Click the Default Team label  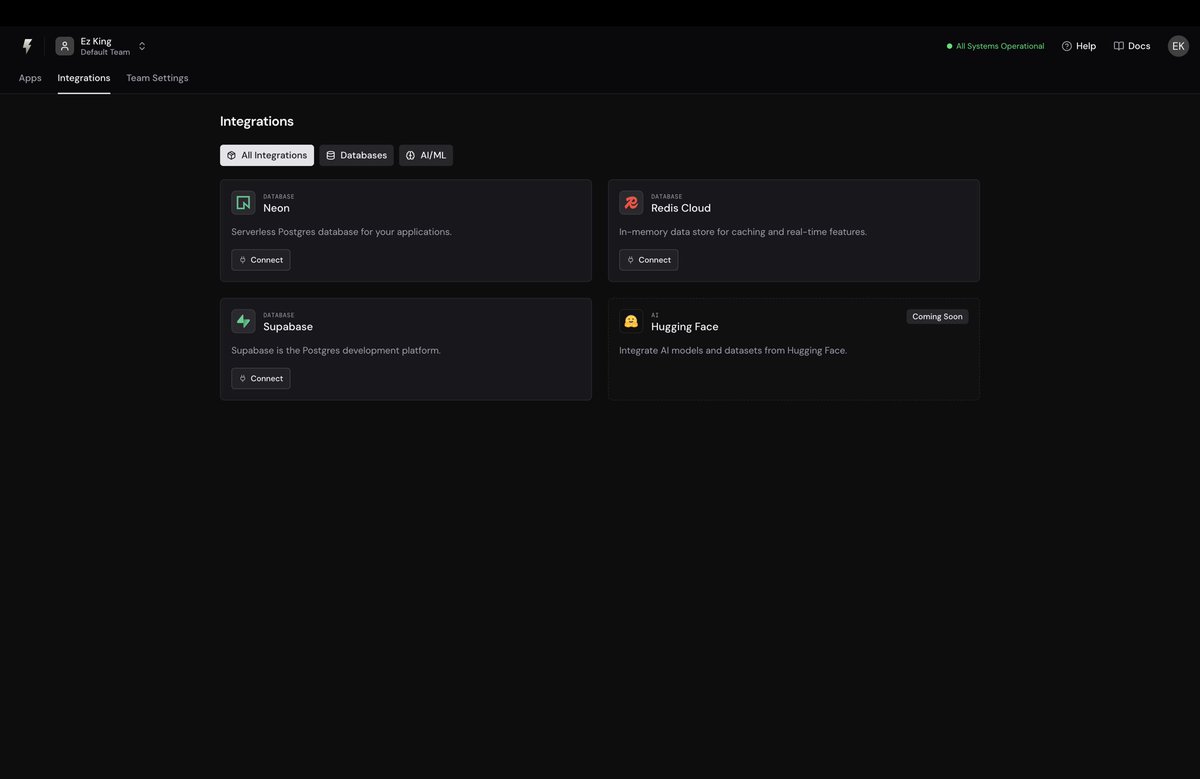pos(105,52)
